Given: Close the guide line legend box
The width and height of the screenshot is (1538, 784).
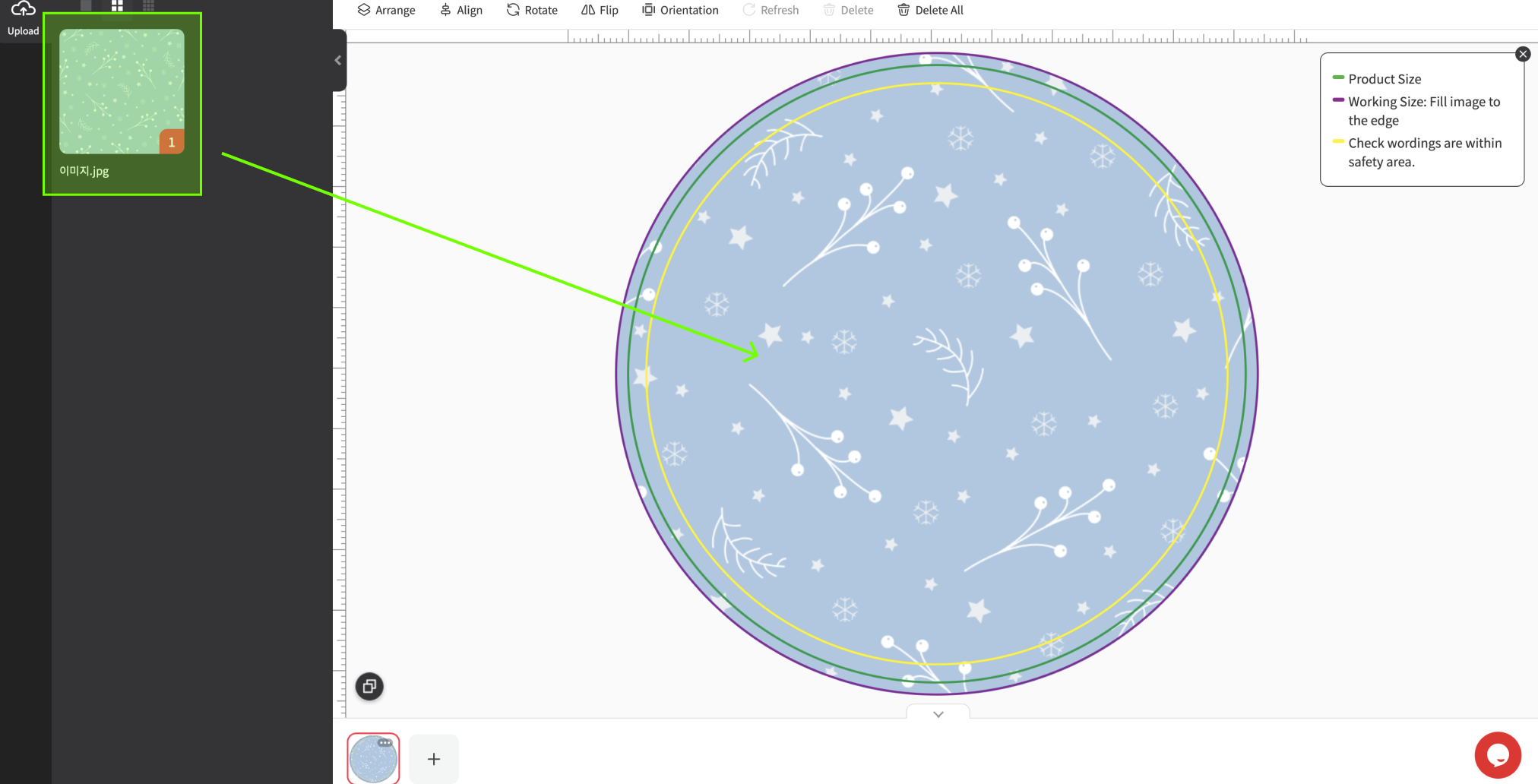Looking at the screenshot, I should (1523, 54).
